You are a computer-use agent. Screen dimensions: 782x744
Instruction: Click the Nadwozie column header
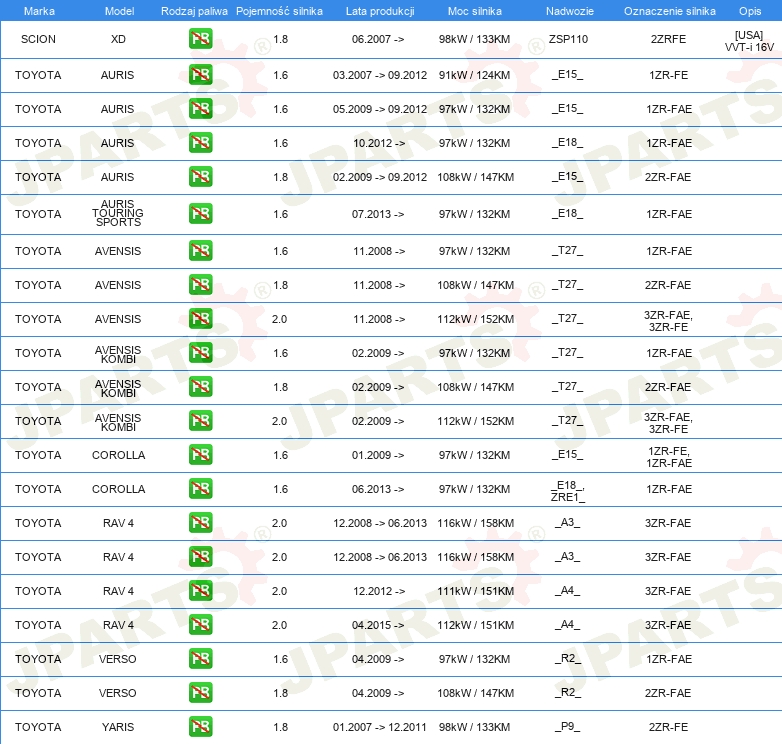click(x=570, y=11)
